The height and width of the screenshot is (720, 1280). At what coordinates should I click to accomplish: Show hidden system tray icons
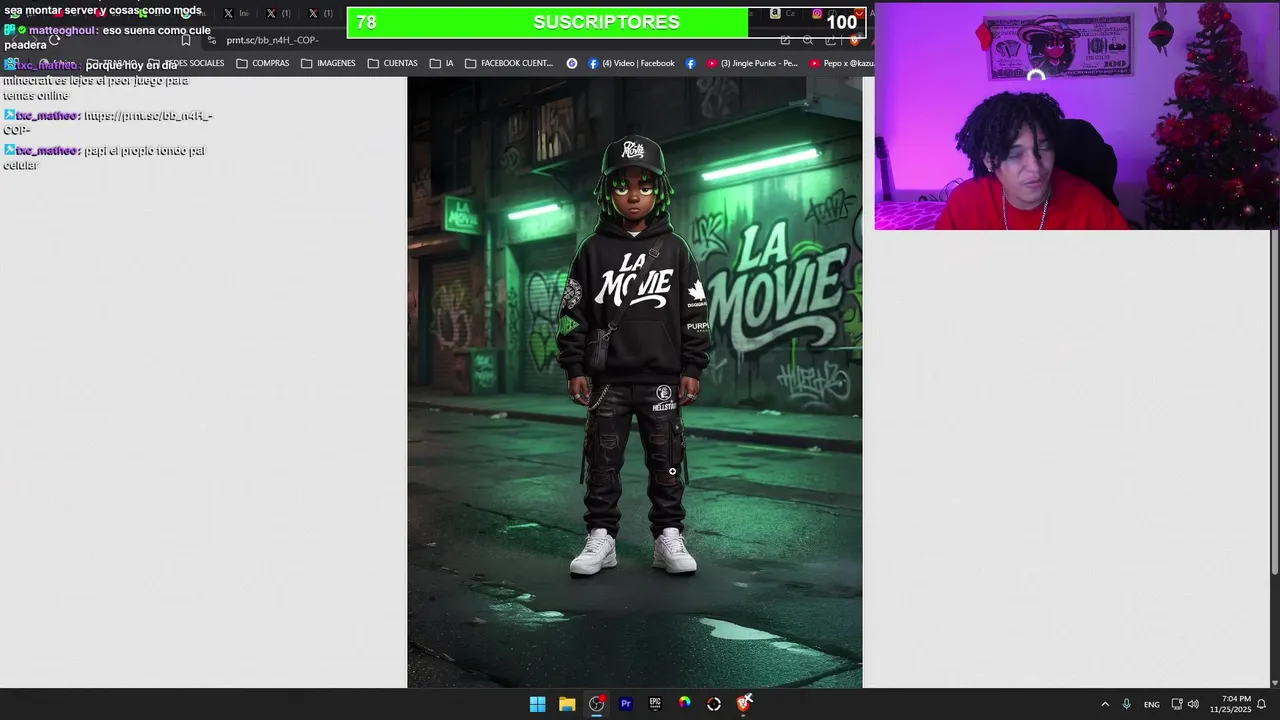(x=1105, y=704)
